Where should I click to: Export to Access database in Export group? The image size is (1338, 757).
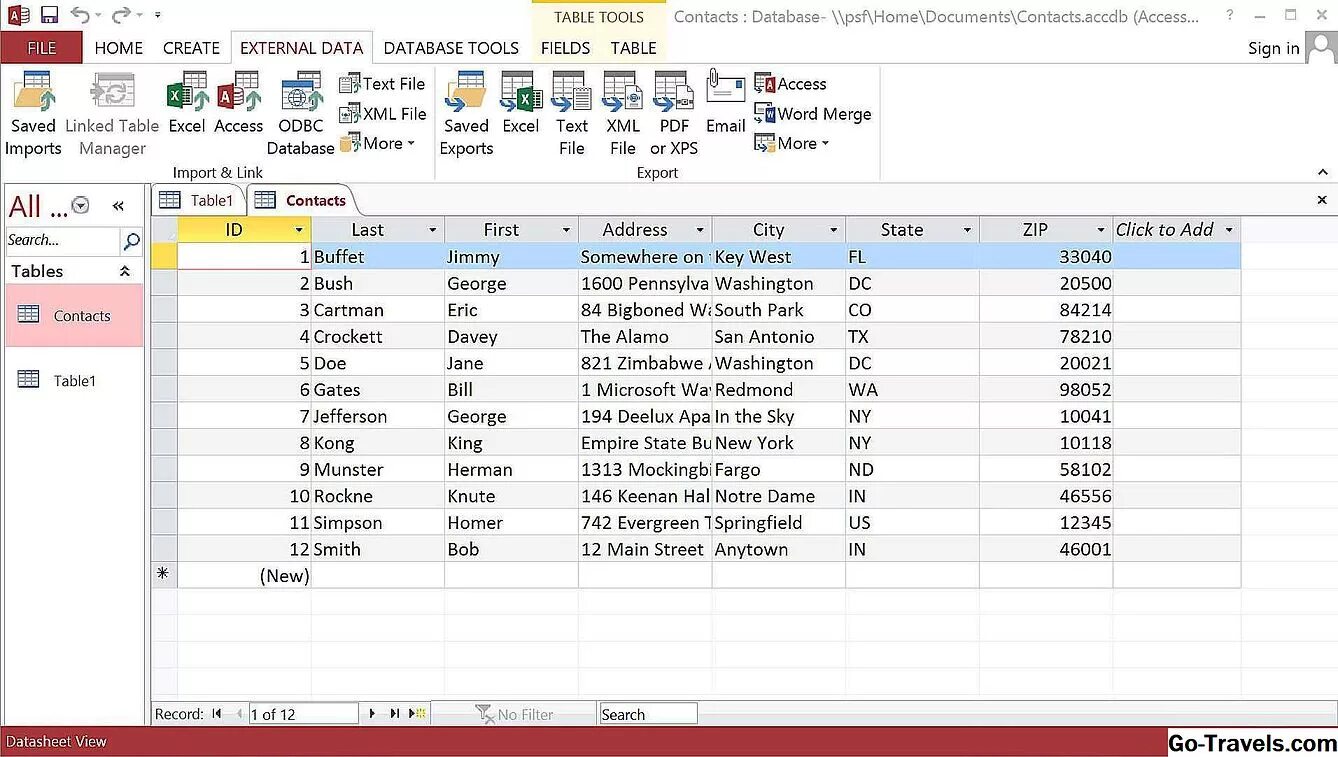[x=791, y=84]
